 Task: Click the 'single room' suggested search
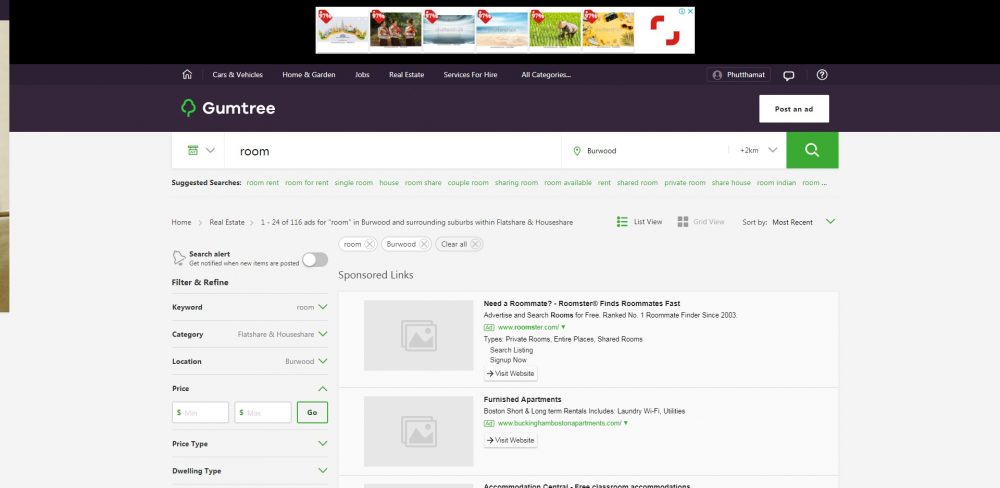tap(354, 182)
